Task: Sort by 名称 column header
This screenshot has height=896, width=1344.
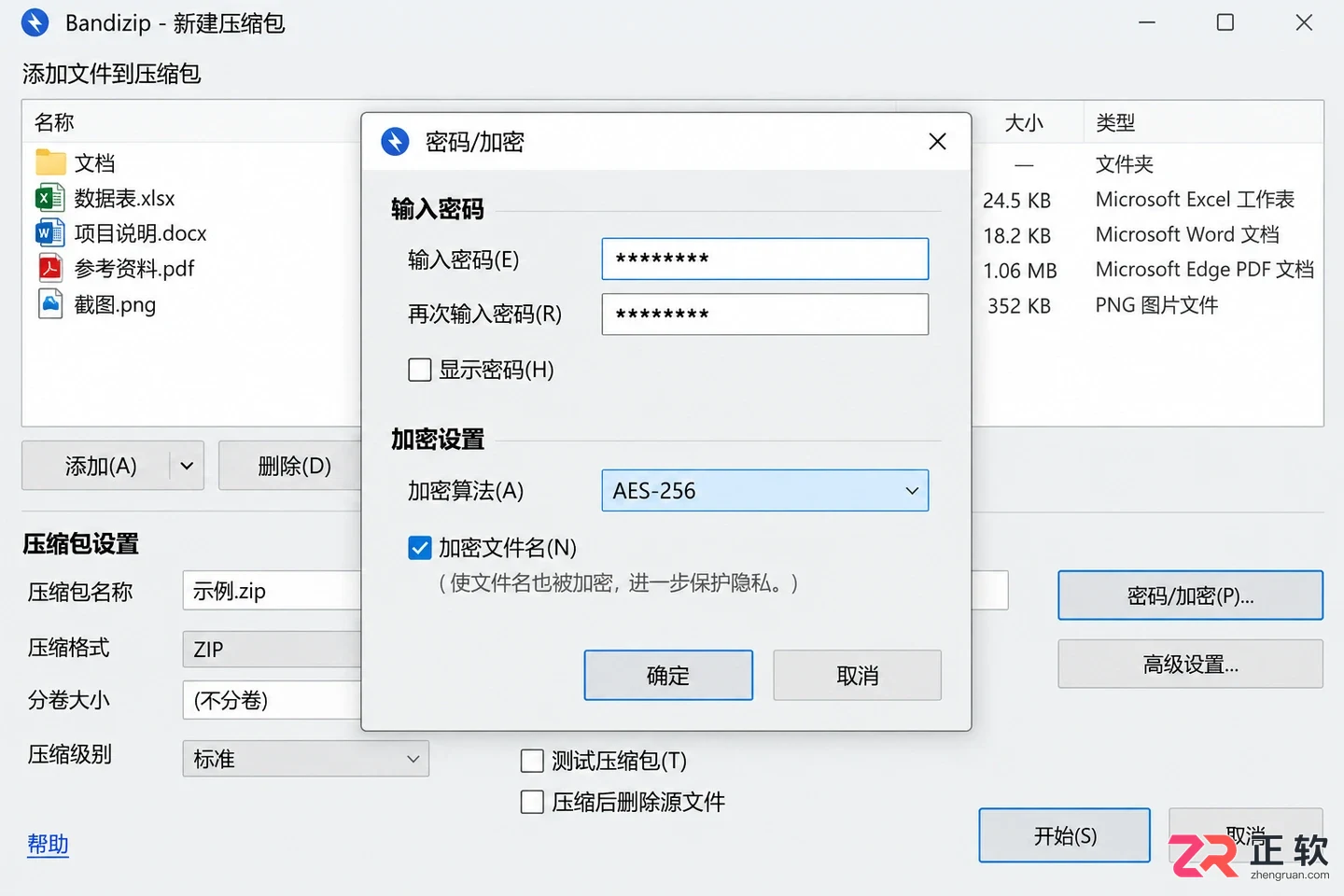Action: tap(54, 122)
